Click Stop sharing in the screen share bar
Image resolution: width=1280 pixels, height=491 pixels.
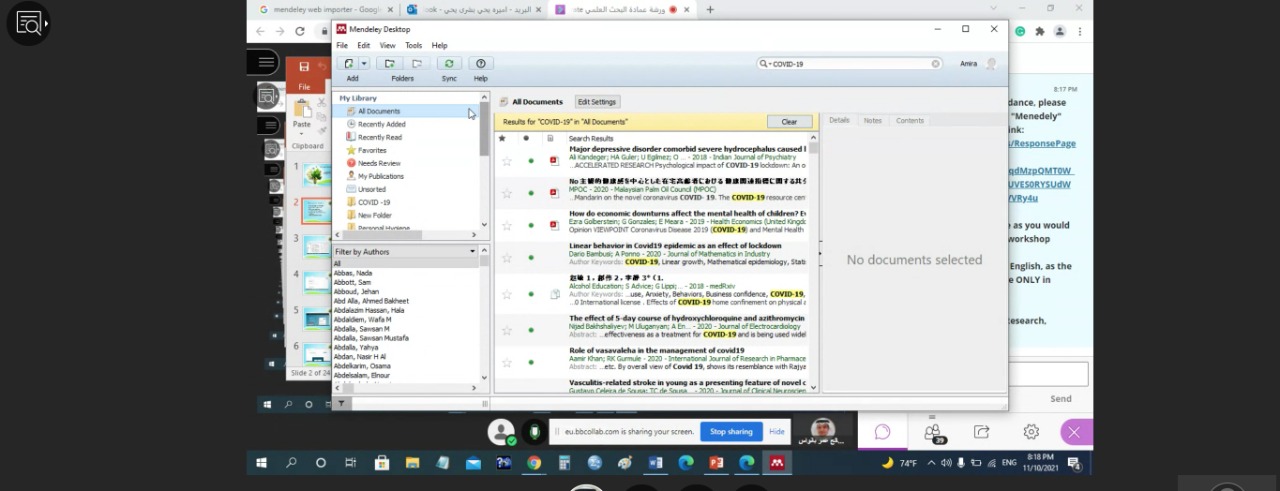click(731, 431)
